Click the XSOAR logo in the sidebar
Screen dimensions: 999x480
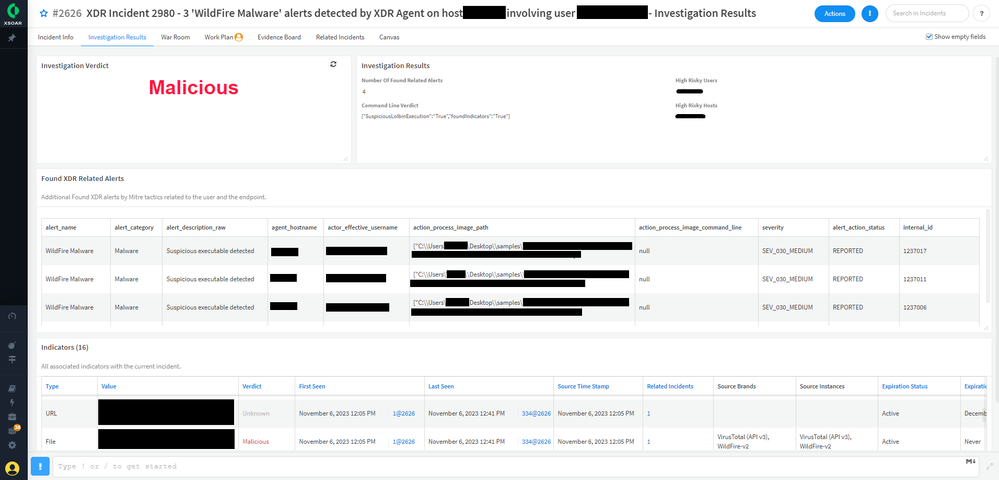click(13, 14)
